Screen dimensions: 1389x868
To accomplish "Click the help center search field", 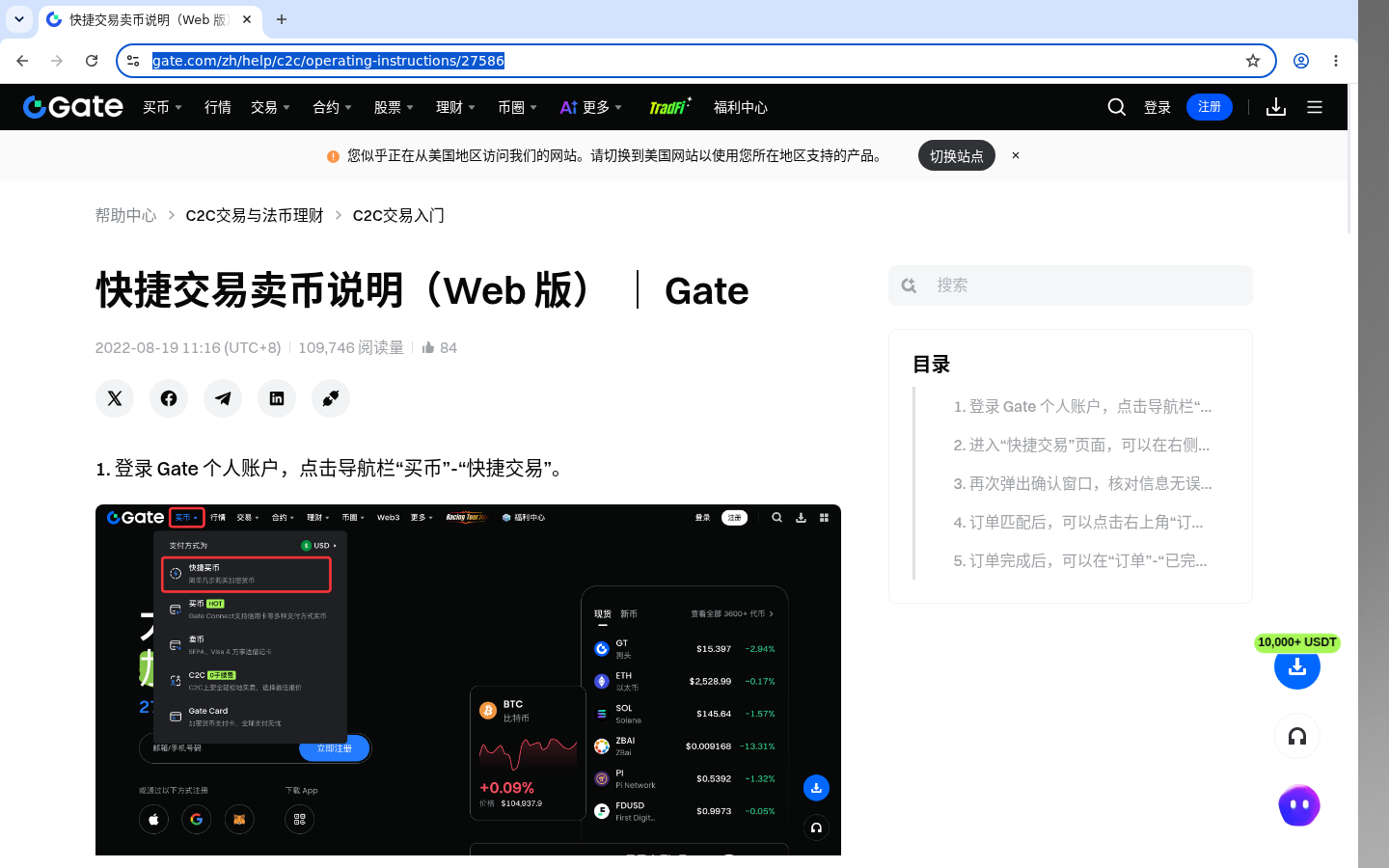I will pyautogui.click(x=1071, y=285).
